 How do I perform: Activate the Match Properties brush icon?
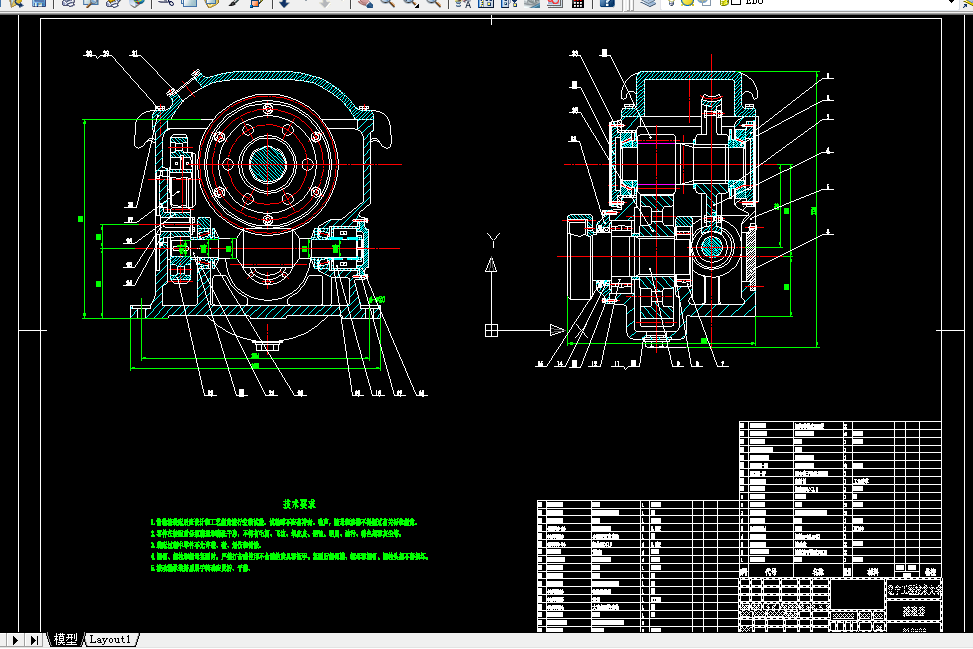[234, 2]
